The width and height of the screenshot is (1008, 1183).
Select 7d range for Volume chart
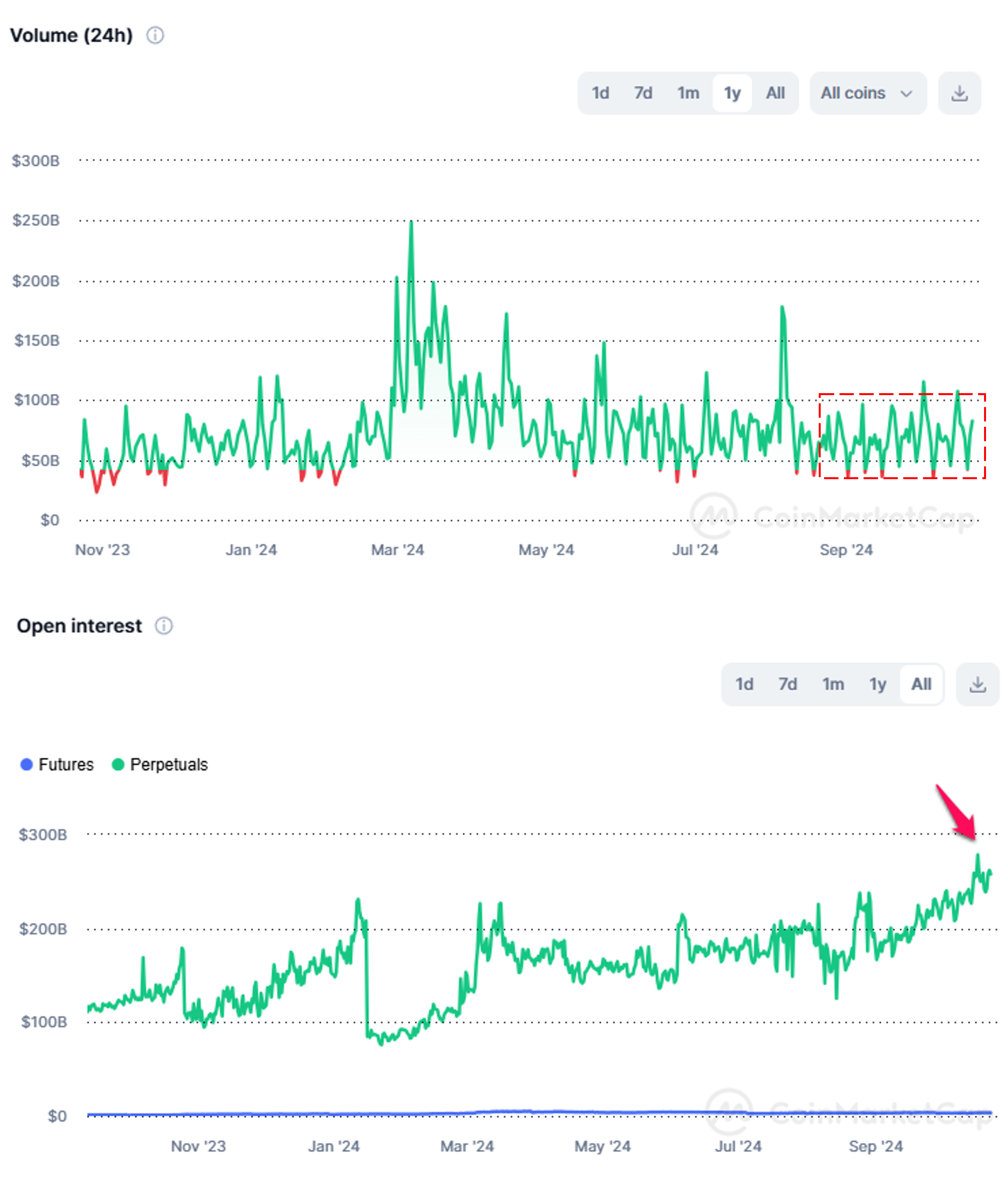click(643, 93)
